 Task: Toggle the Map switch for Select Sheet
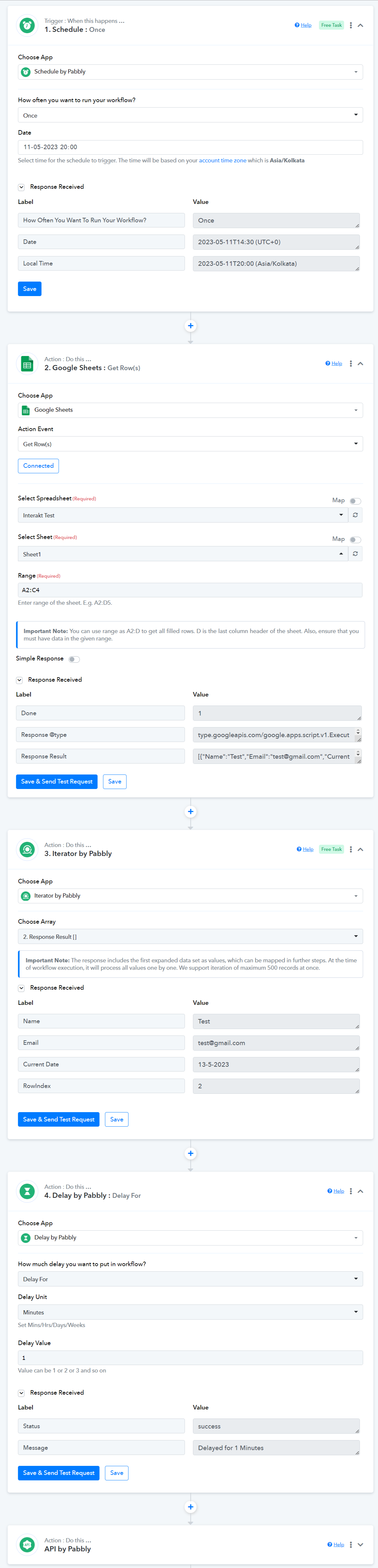355,540
